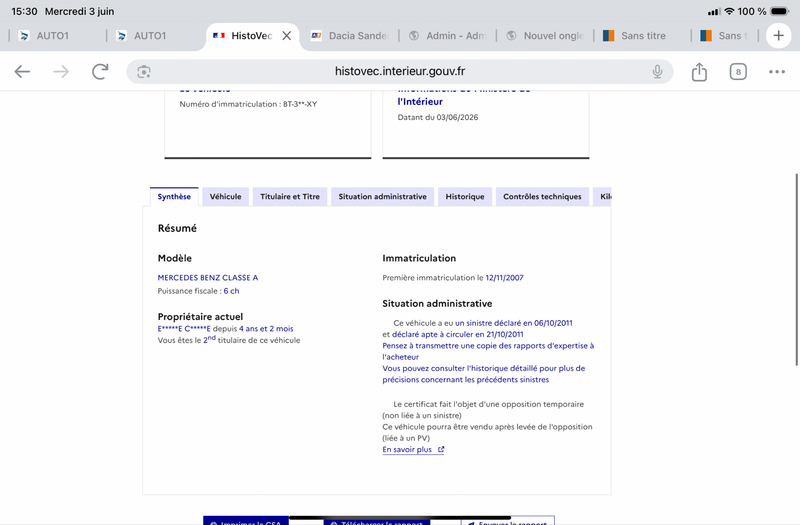Tap the share icon in the toolbar

click(699, 72)
